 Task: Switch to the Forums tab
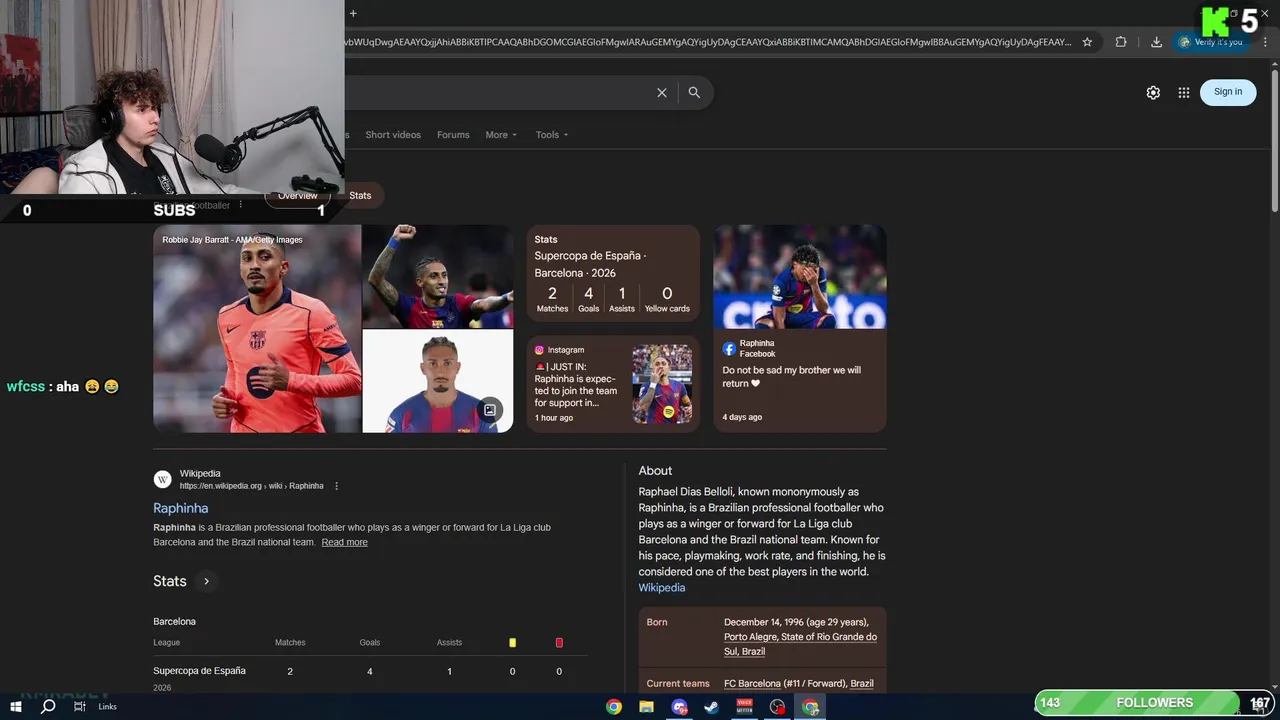tap(453, 135)
